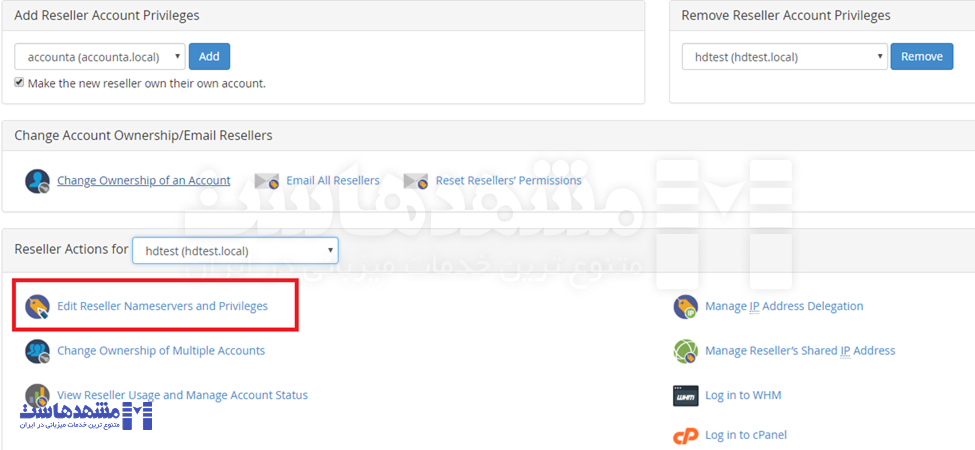Open Edit Reseller Nameservers and Privileges link
975x450 pixels.
(162, 306)
